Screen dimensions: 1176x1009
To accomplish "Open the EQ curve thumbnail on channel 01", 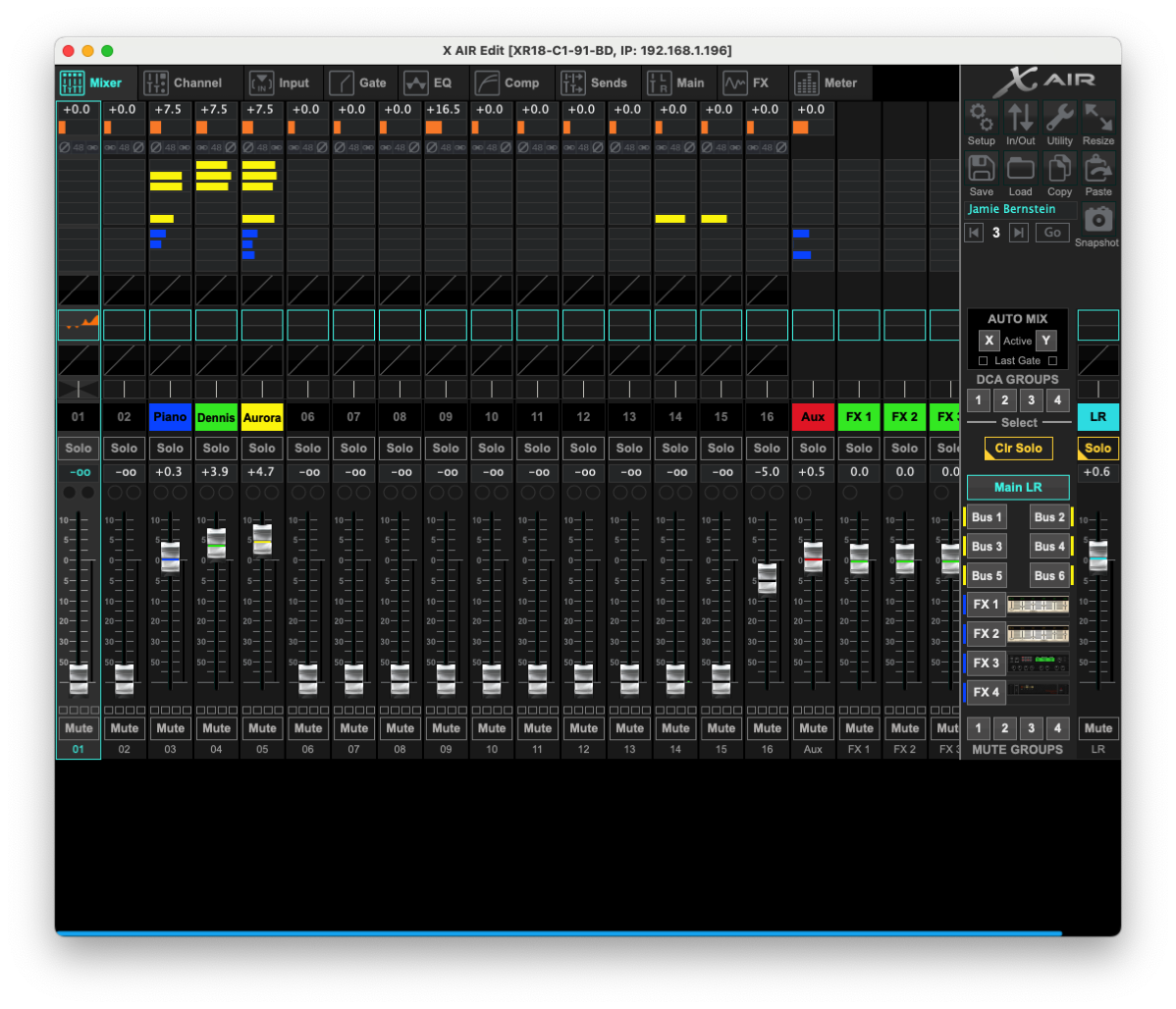I will coord(78,325).
